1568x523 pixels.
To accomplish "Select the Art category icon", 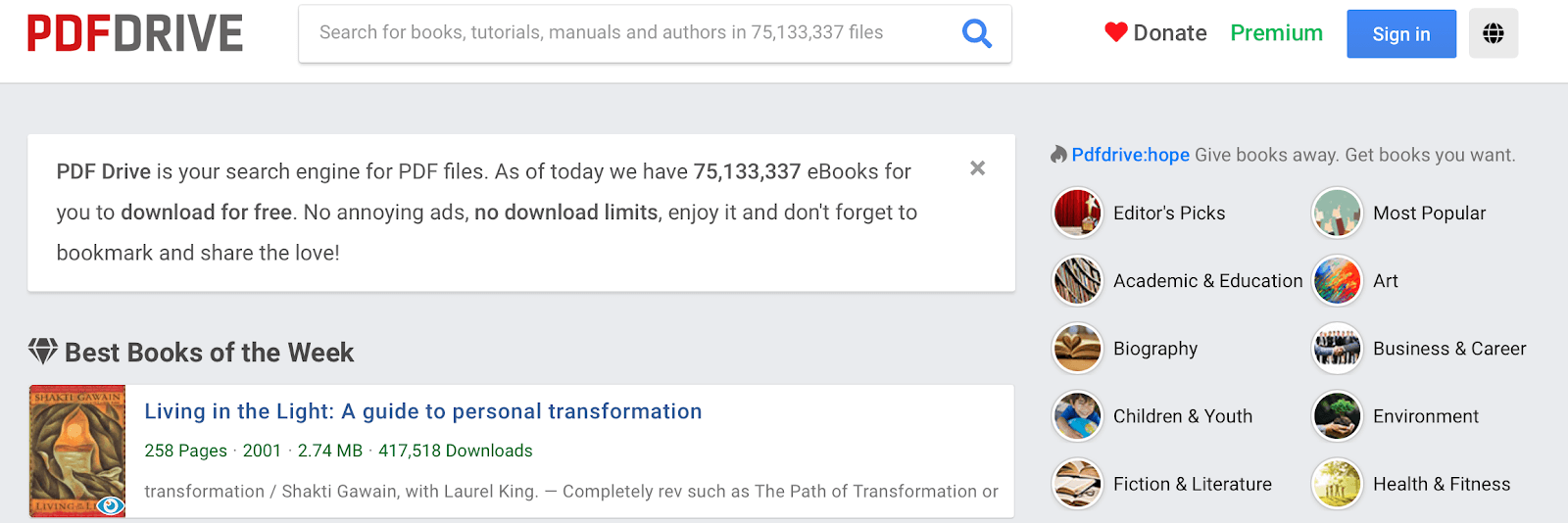I will (1337, 280).
